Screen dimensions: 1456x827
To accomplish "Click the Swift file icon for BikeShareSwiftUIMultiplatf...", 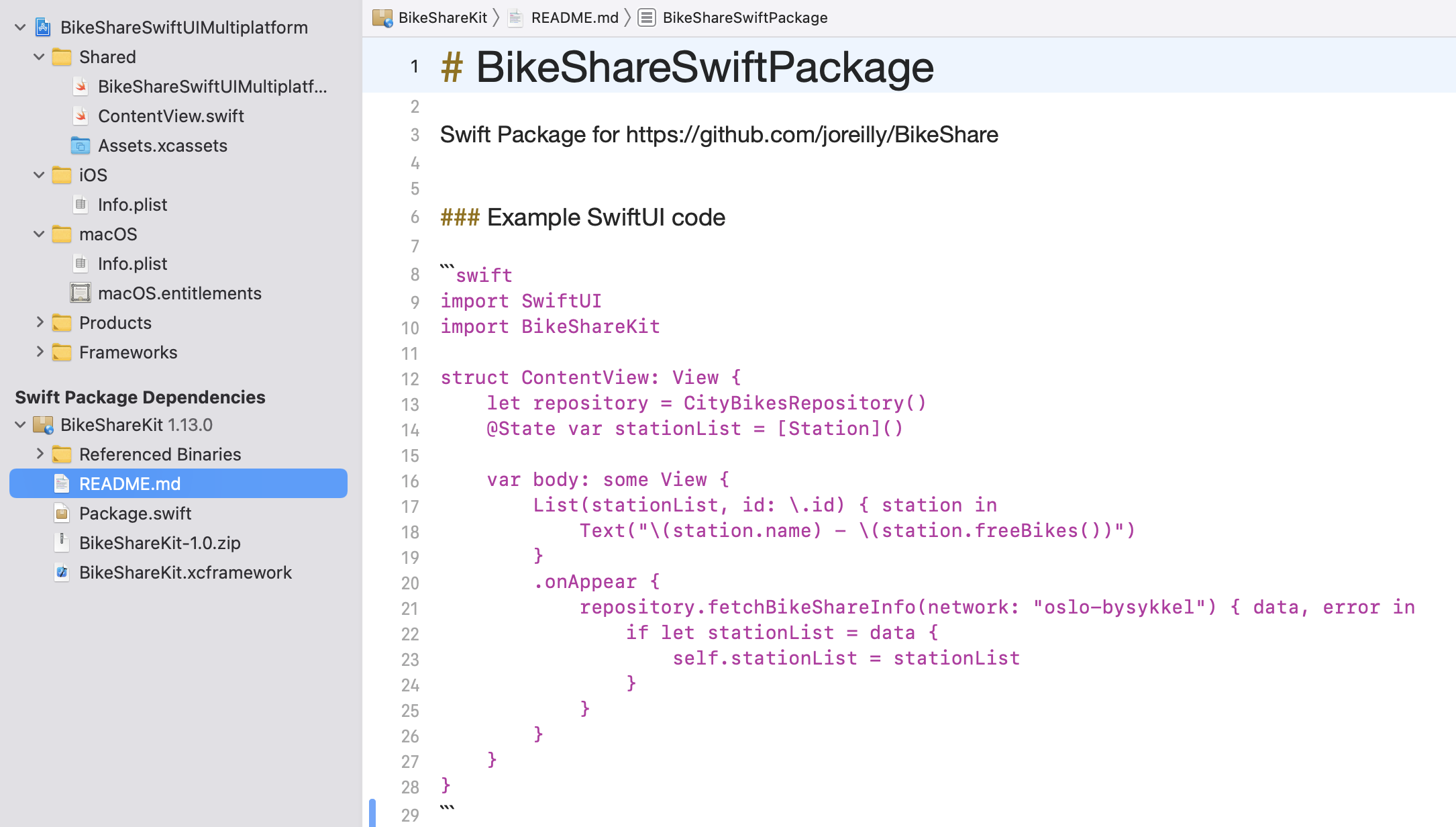I will pyautogui.click(x=81, y=87).
